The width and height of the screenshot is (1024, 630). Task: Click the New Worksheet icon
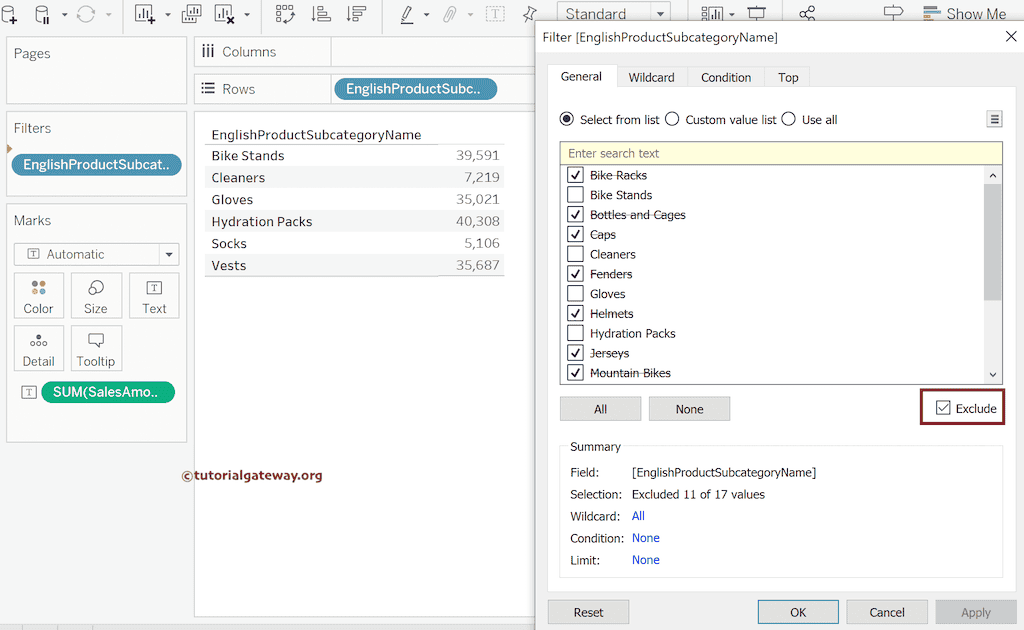tap(145, 14)
